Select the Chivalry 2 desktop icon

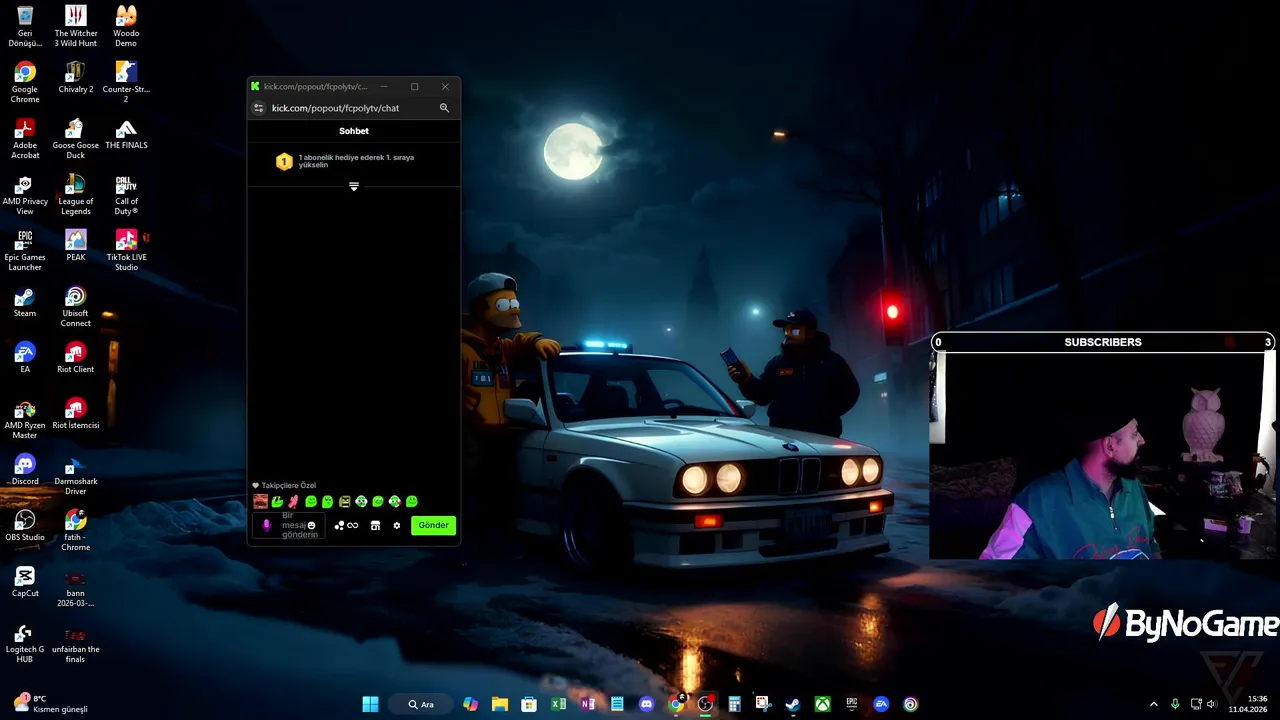[76, 78]
